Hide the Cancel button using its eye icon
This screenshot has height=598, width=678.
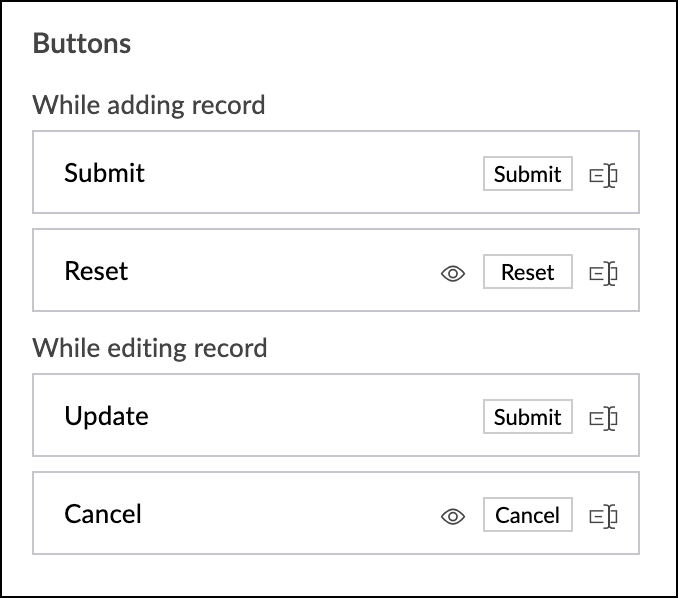[x=453, y=516]
